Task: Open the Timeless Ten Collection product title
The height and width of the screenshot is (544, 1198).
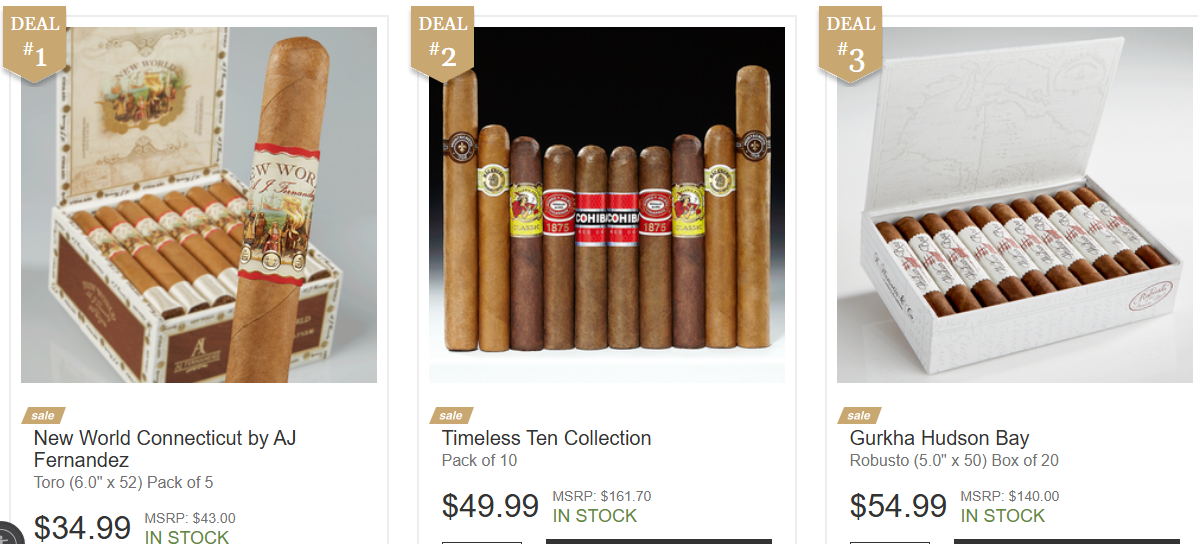Action: click(x=546, y=439)
